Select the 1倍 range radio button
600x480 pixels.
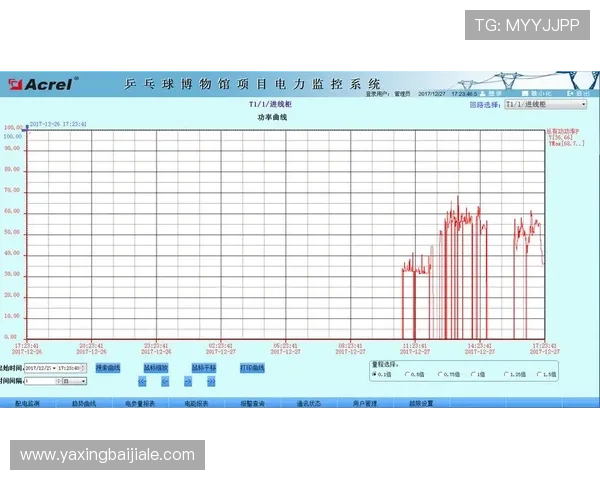474,374
